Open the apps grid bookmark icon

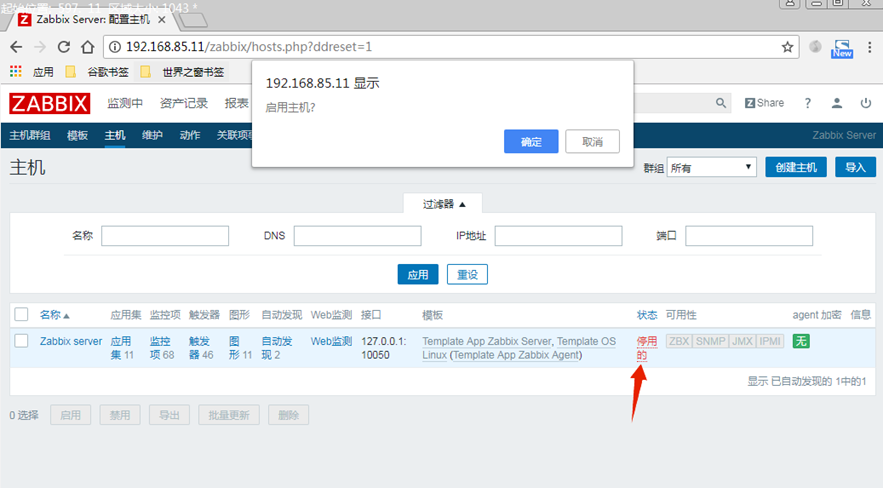[x=16, y=71]
